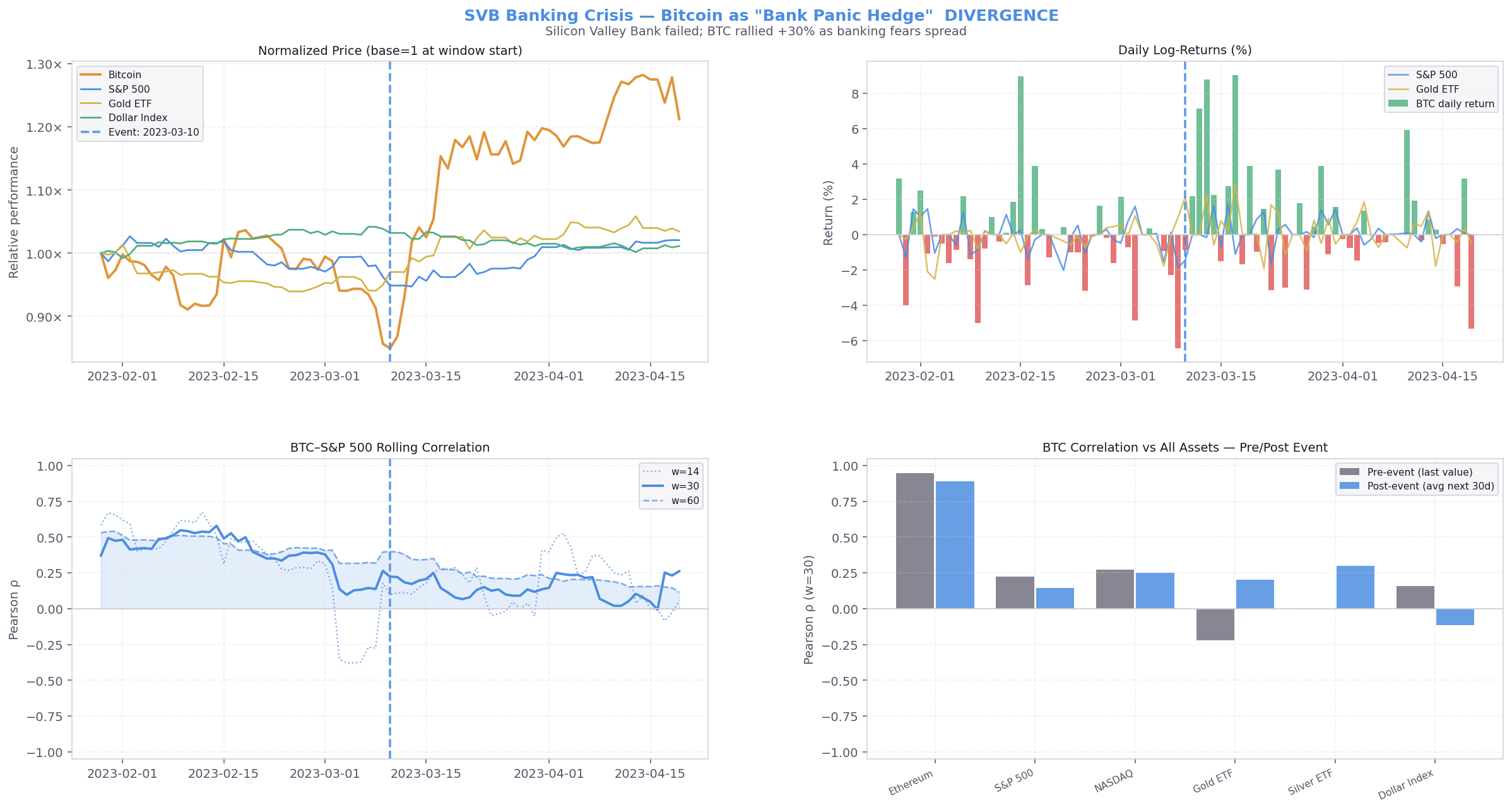Click the gray Pre-event legend swatch
1512x810 pixels.
pos(1350,472)
